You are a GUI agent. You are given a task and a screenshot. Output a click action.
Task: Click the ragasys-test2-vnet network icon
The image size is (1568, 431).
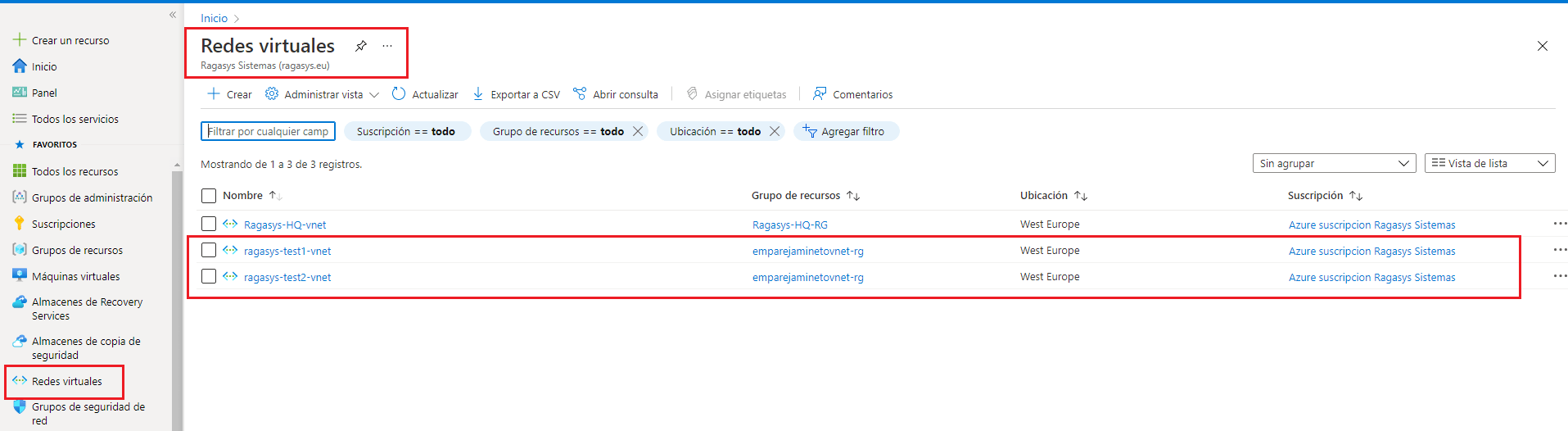[x=230, y=276]
